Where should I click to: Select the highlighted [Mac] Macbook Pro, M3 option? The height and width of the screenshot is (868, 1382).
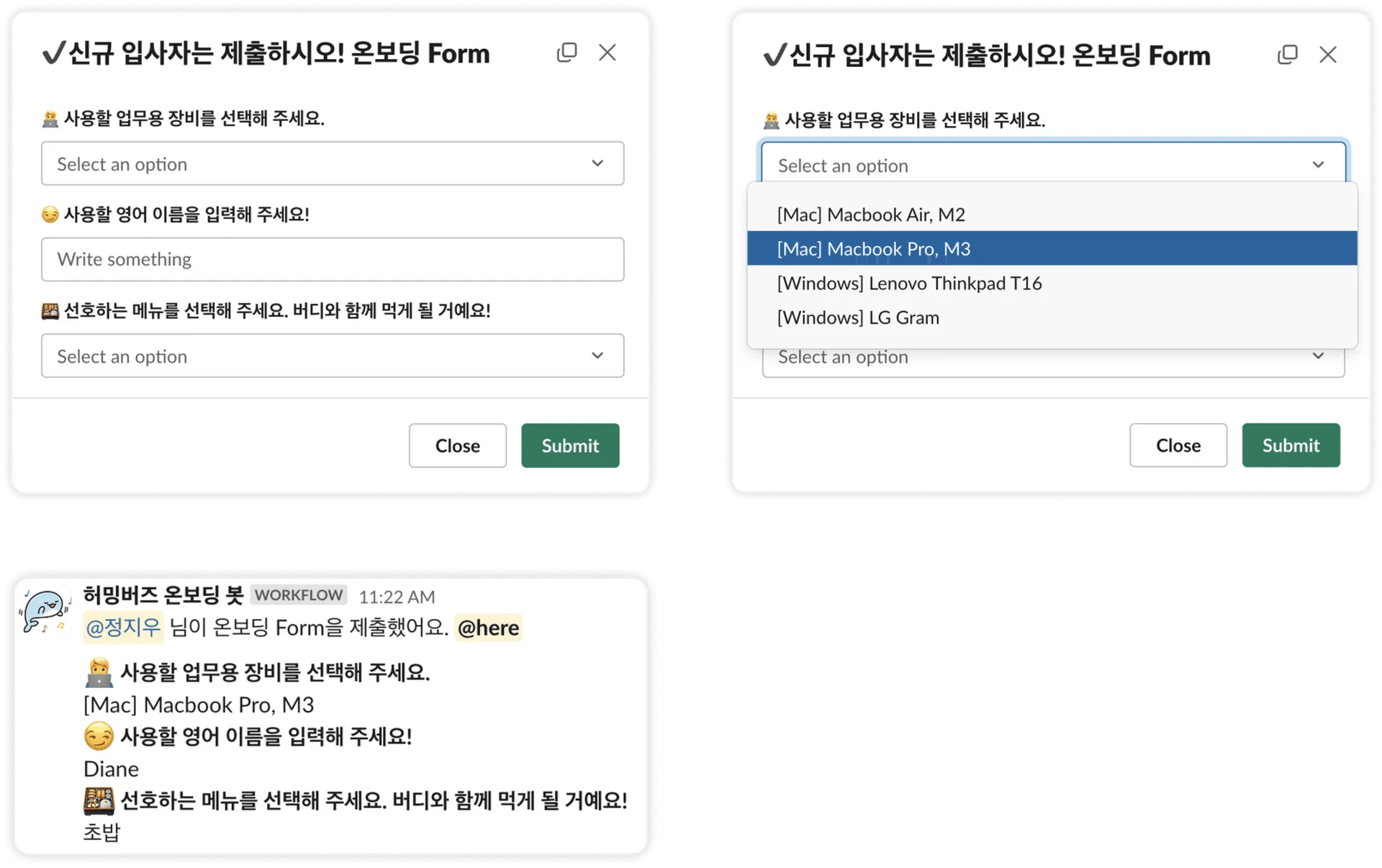pos(874,249)
